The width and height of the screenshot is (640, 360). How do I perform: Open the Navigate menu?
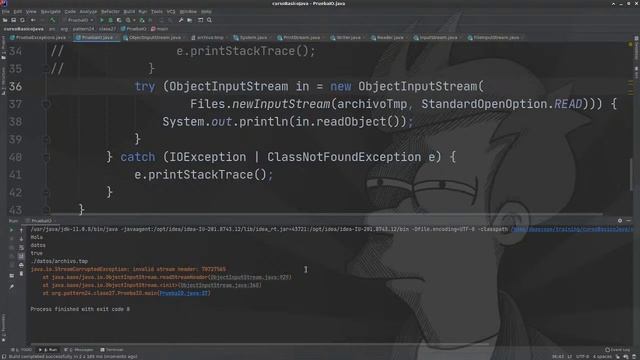51,12
